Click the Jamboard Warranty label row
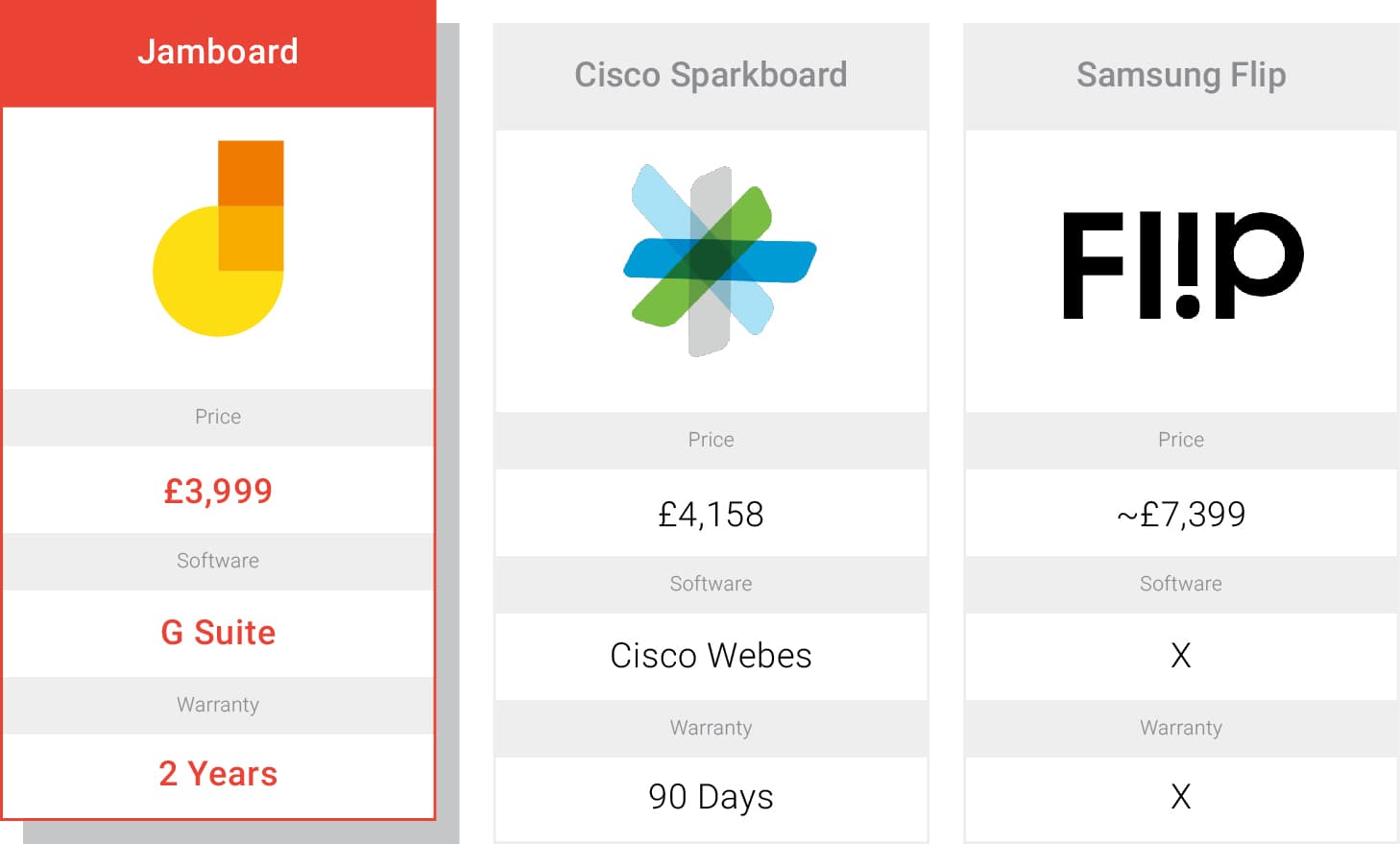The height and width of the screenshot is (844, 1400). [x=218, y=705]
